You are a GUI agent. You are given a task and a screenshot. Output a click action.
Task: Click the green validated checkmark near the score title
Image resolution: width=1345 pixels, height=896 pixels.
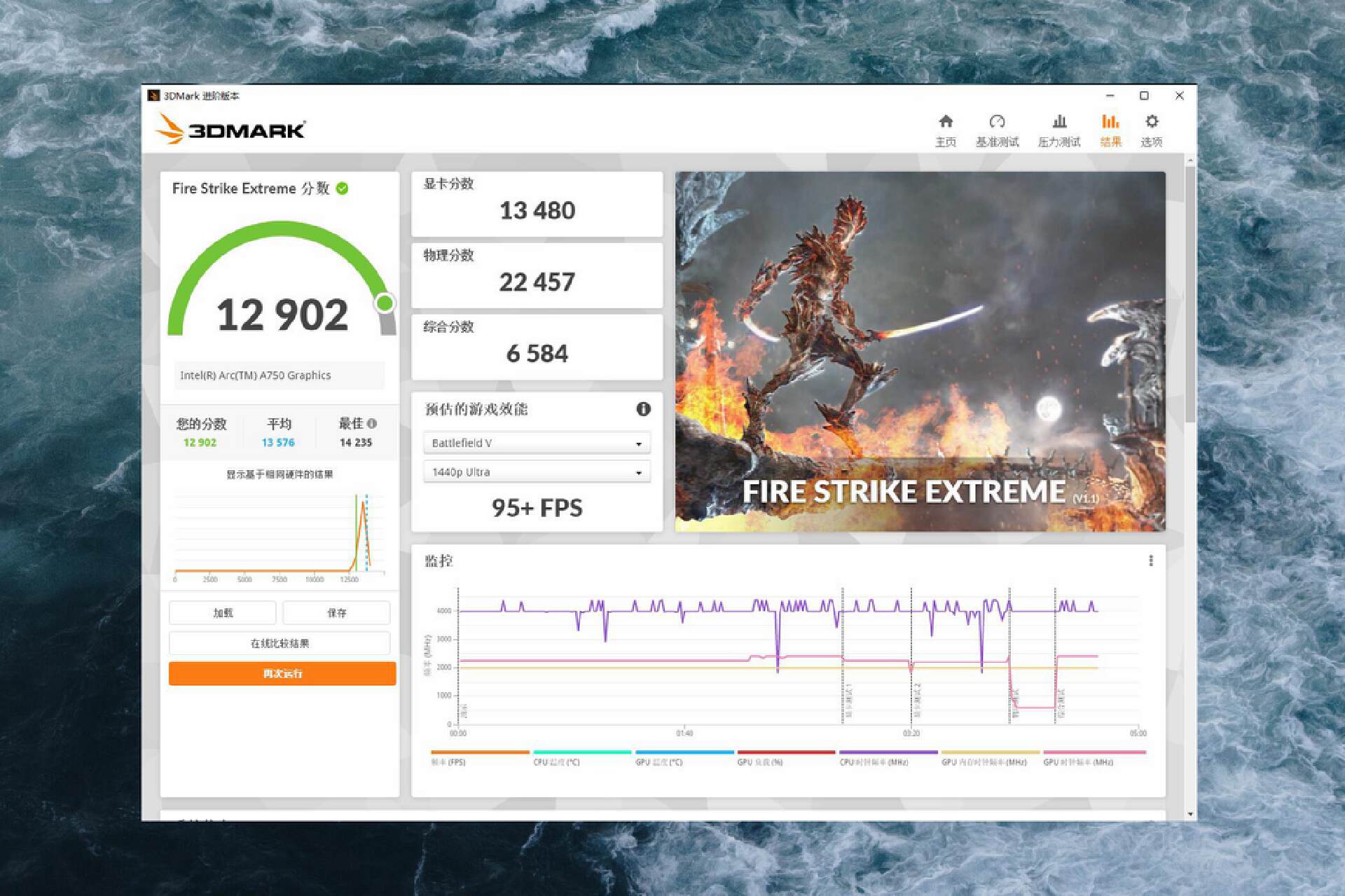[343, 188]
